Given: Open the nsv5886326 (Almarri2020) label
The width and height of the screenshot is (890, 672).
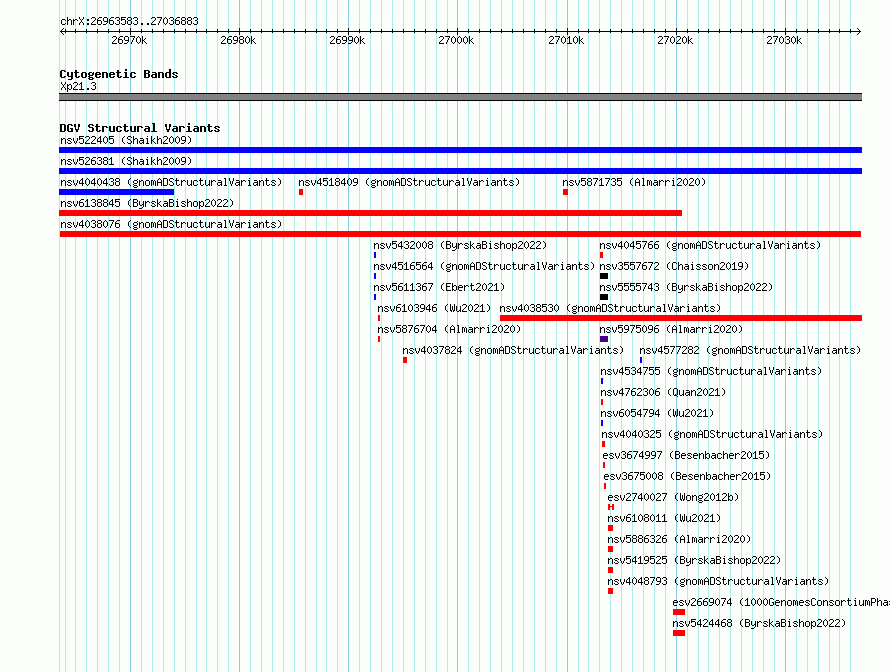Looking at the screenshot, I should point(679,539).
